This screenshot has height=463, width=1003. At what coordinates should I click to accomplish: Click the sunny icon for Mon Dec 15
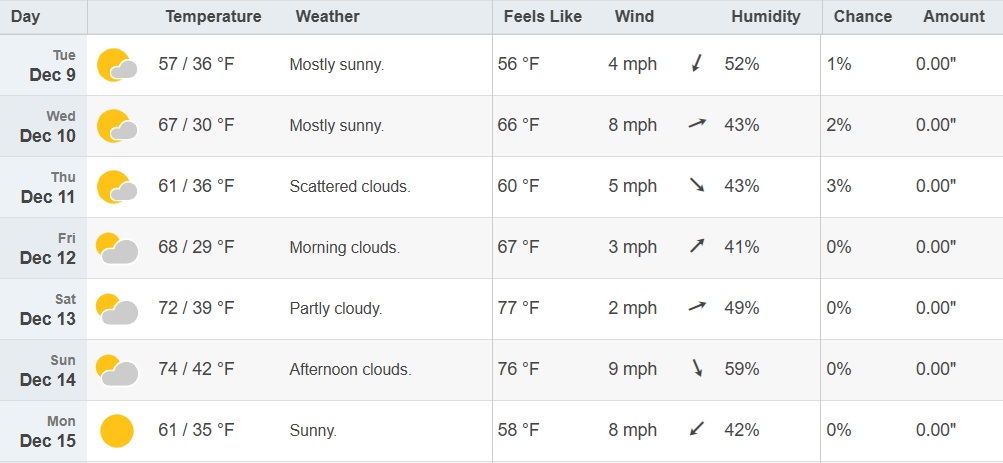116,431
